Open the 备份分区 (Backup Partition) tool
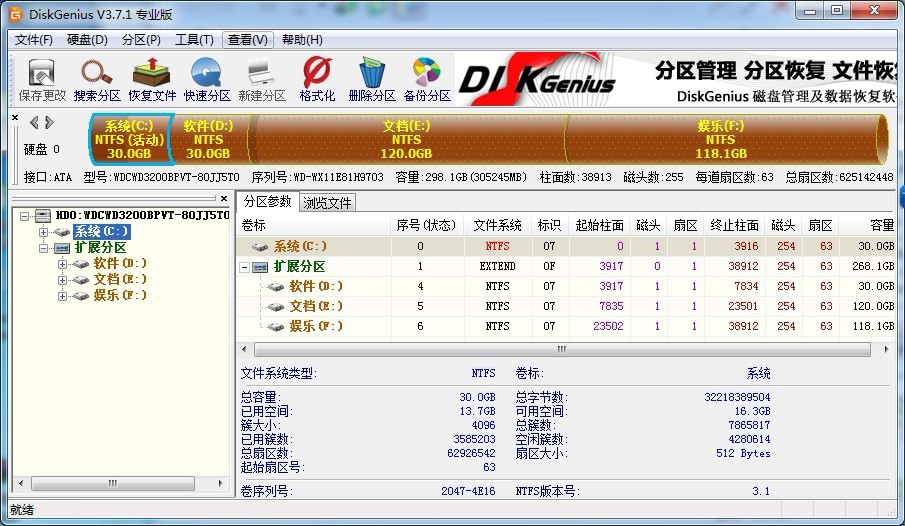The width and height of the screenshot is (905, 526). (x=427, y=80)
